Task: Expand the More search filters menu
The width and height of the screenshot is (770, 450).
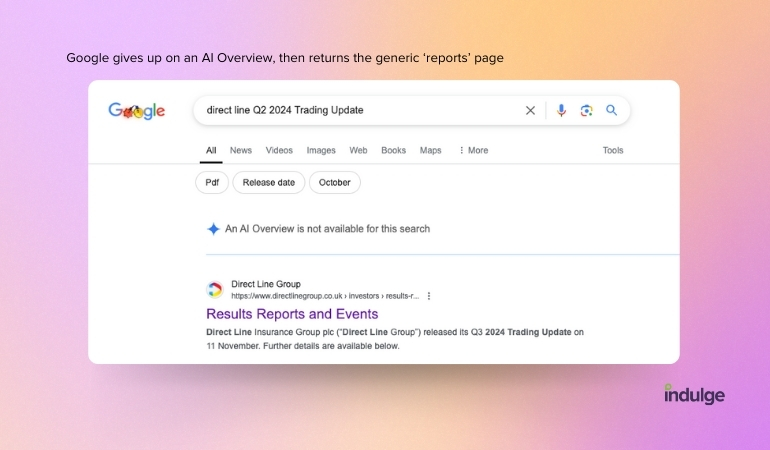Action: pyautogui.click(x=473, y=150)
